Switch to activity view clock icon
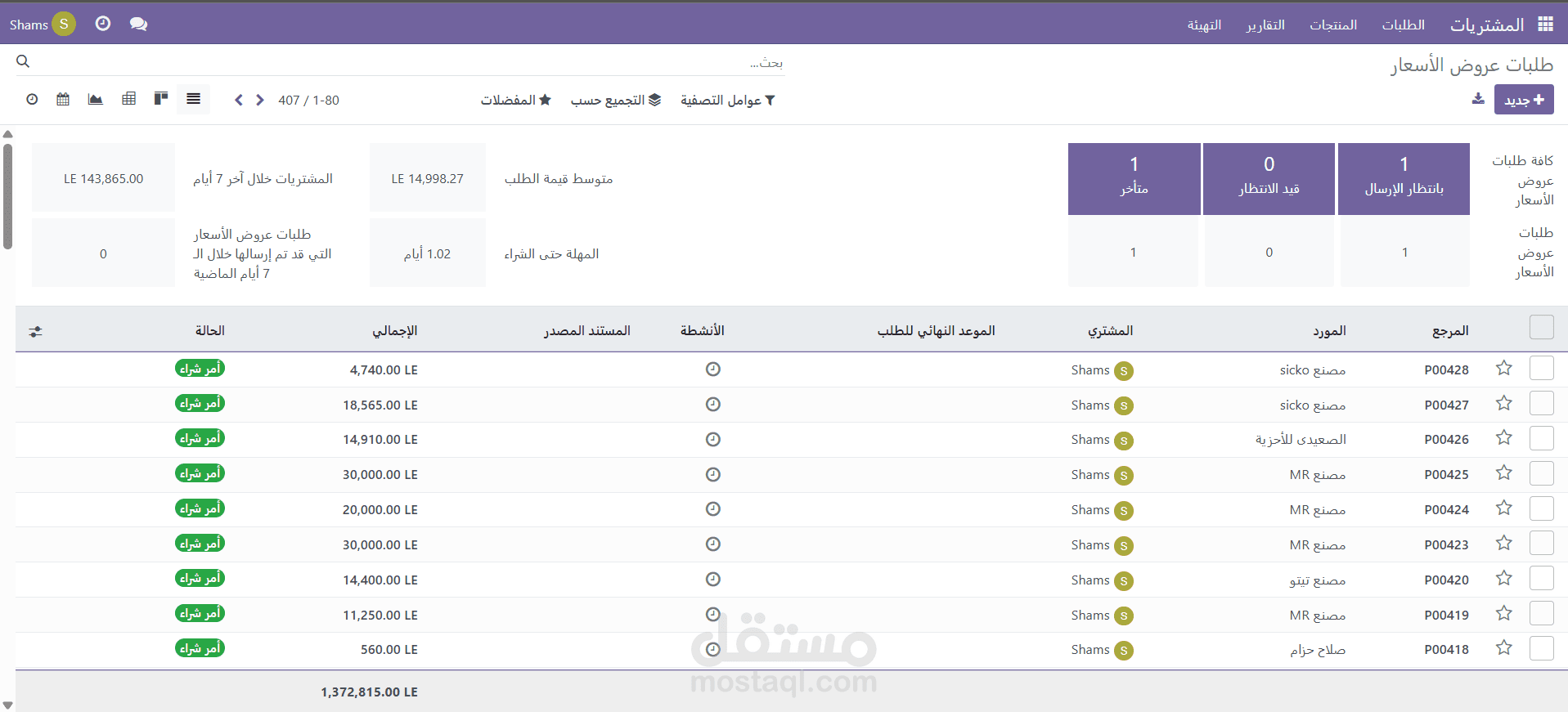The height and width of the screenshot is (712, 1568). pyautogui.click(x=32, y=99)
